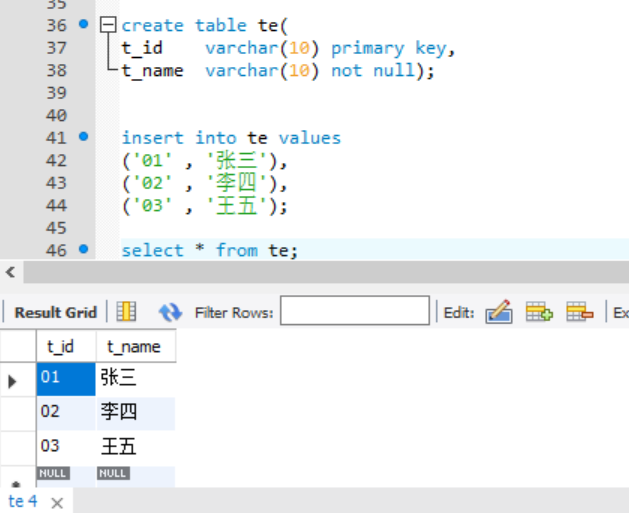Sort by the t_id column header
Image resolution: width=629 pixels, height=513 pixels.
66,346
